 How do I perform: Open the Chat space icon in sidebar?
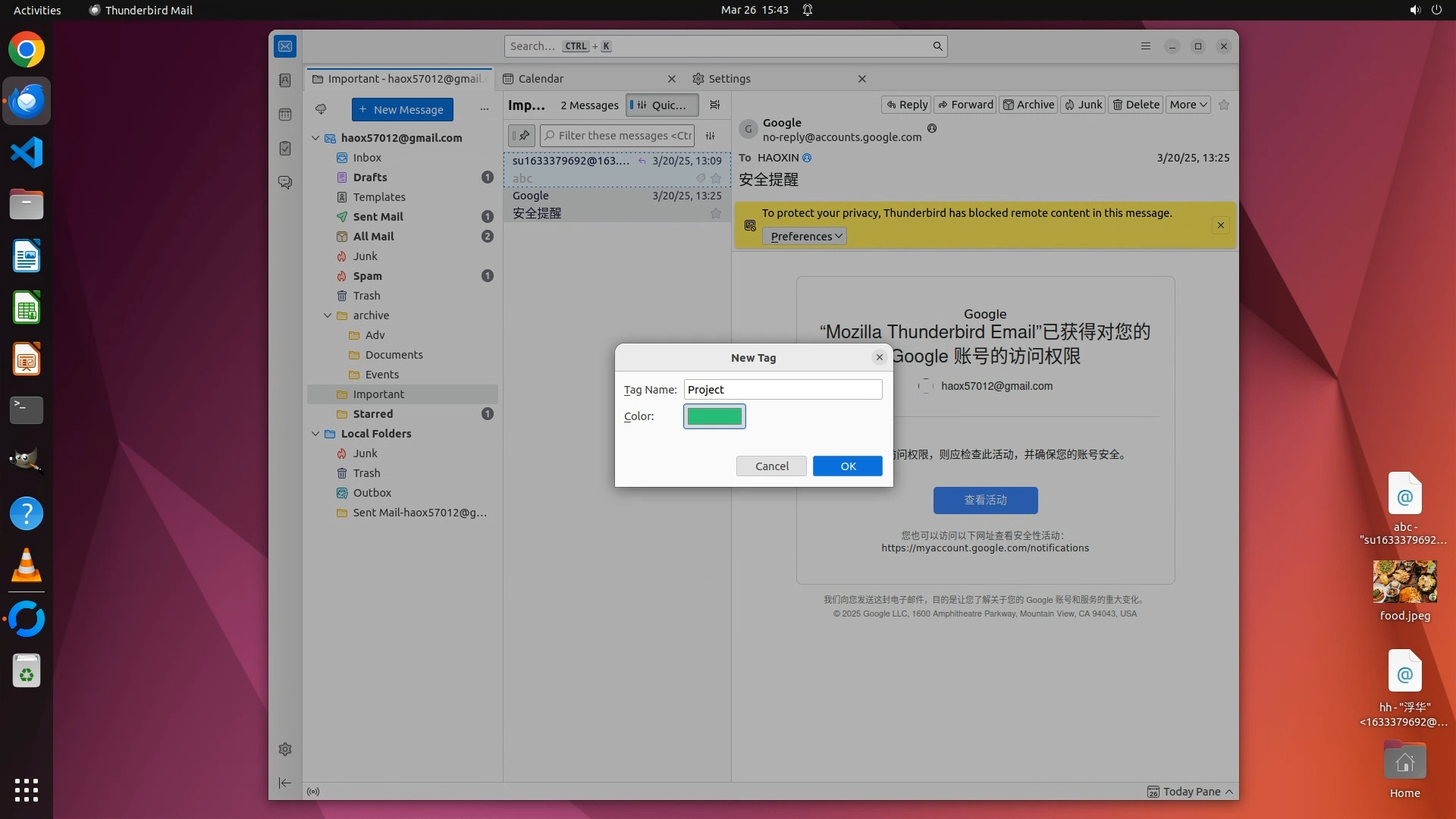285,183
